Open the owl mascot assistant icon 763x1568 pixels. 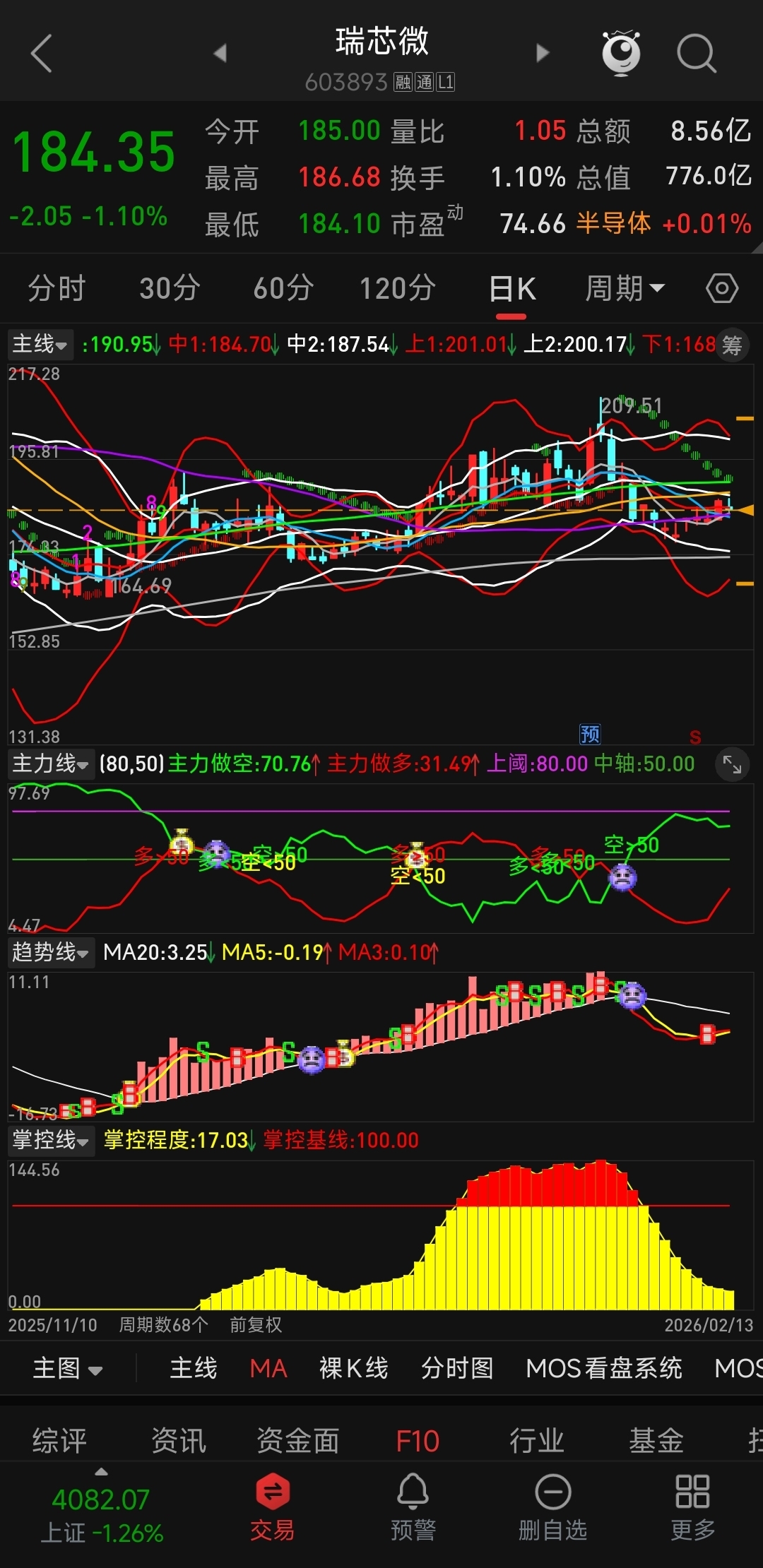[621, 53]
